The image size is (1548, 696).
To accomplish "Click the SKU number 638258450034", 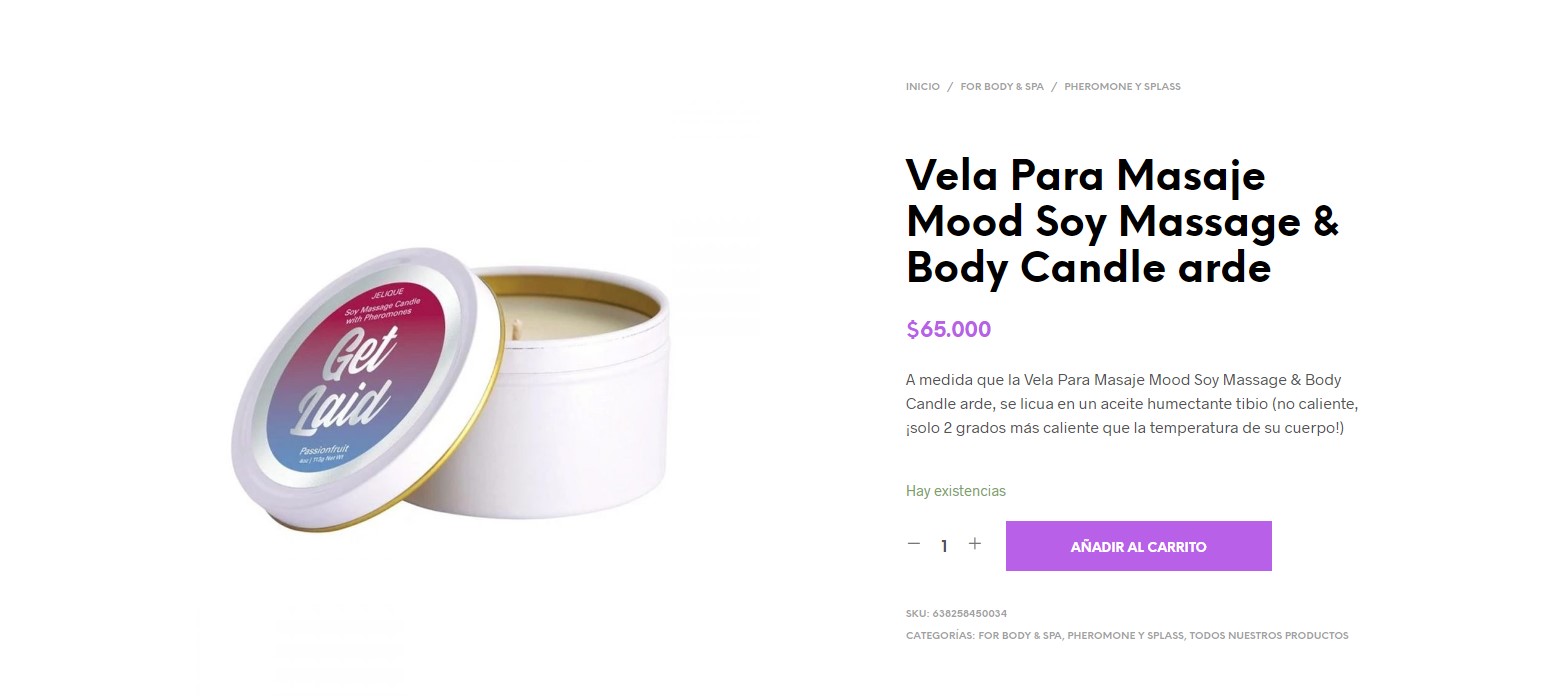I will pos(969,614).
